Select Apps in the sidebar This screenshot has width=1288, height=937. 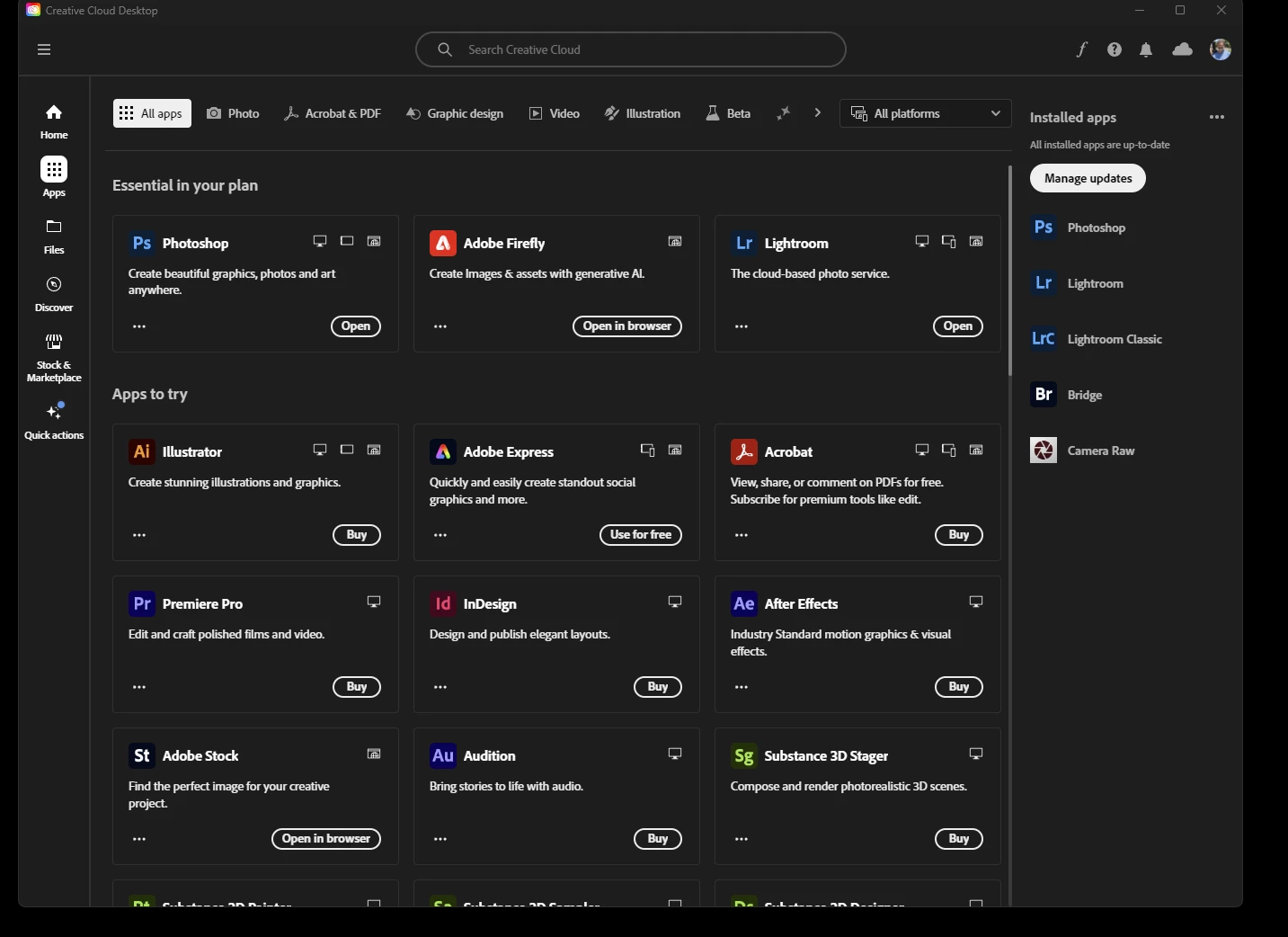click(54, 178)
